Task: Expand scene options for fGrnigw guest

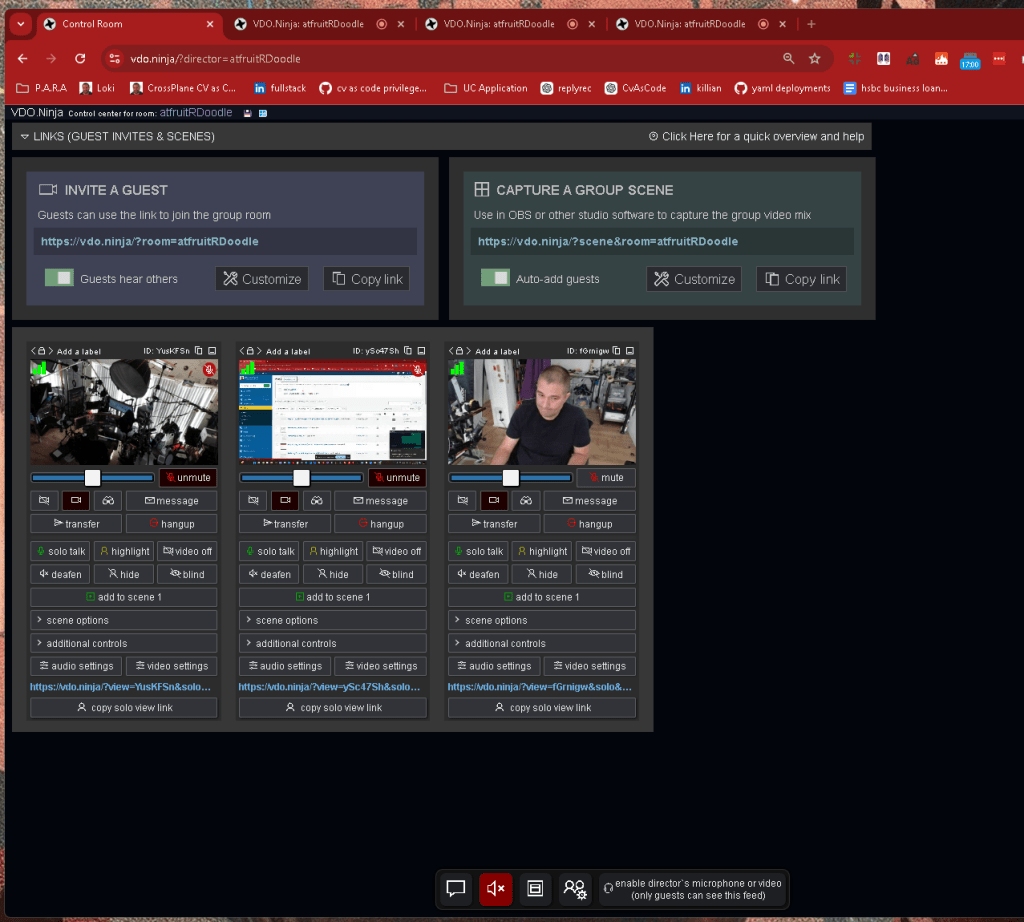Action: [x=541, y=620]
